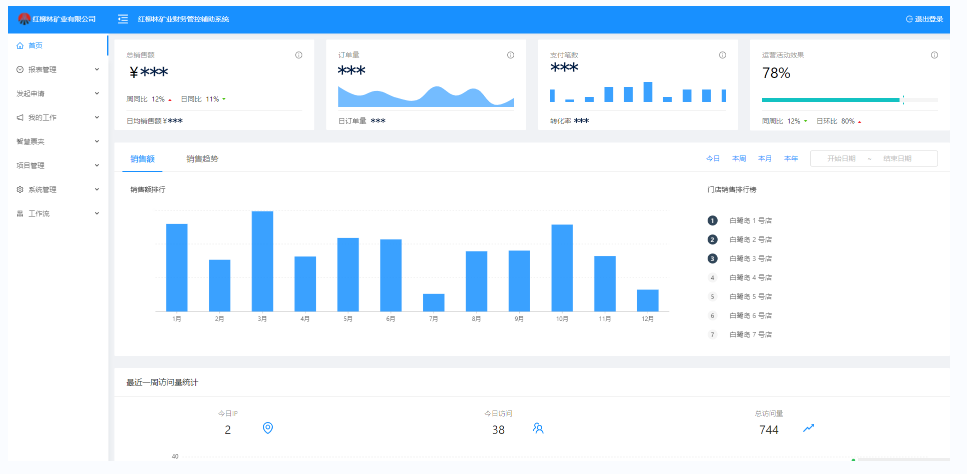967x474 pixels.
Task: Toggle the sidebar collapse hamburger icon
Action: click(x=123, y=19)
